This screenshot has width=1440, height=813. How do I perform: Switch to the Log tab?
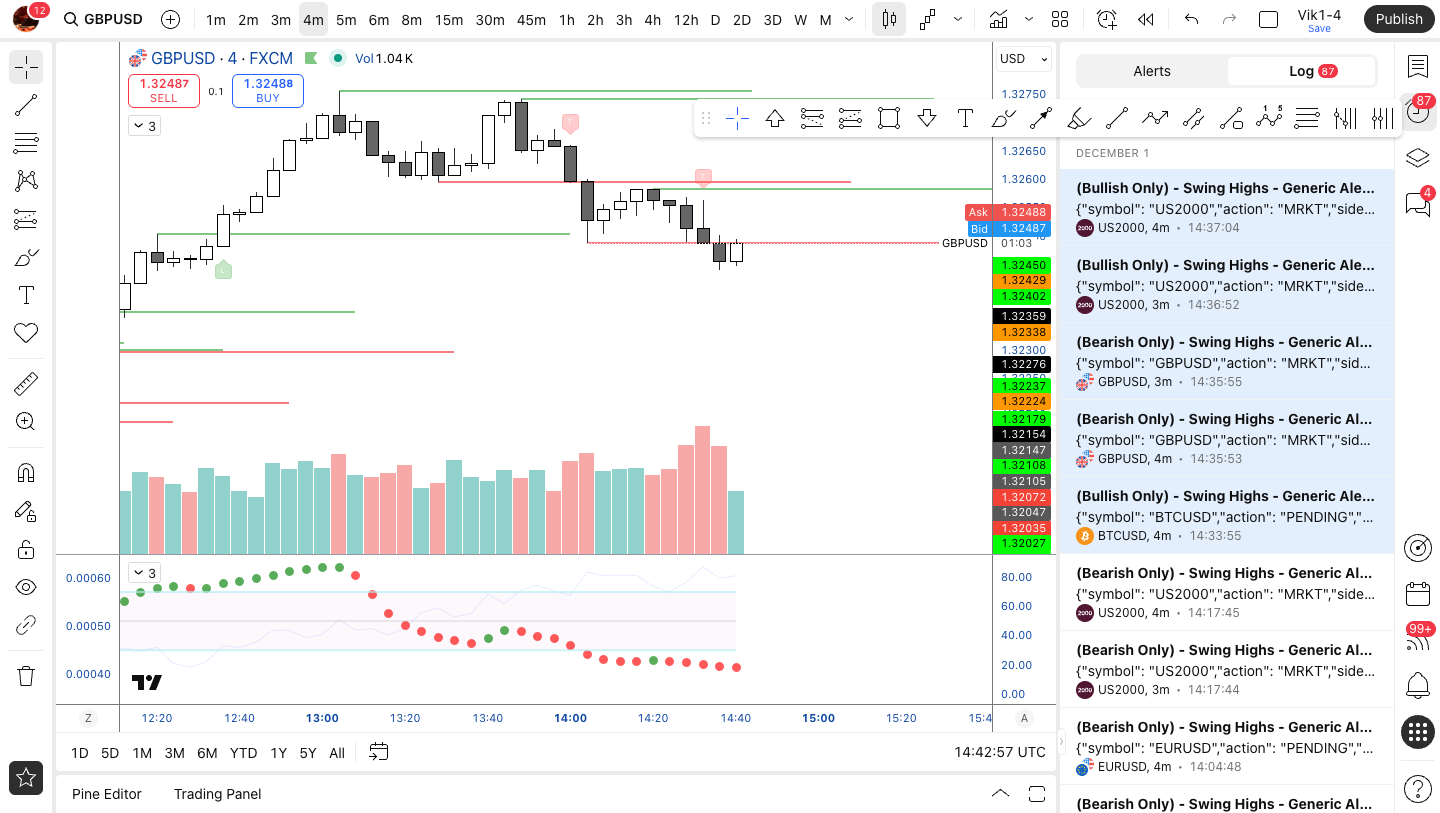1302,71
